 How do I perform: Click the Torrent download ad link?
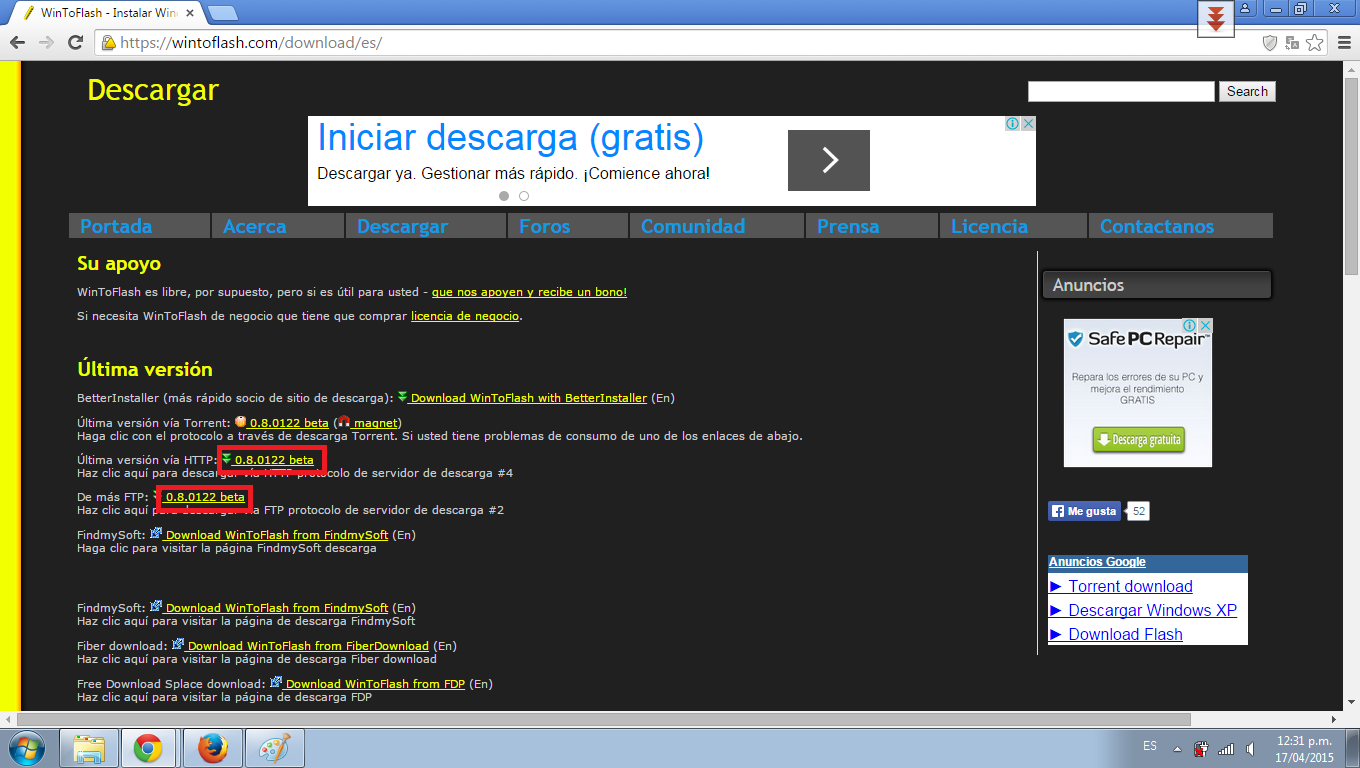[1130, 587]
